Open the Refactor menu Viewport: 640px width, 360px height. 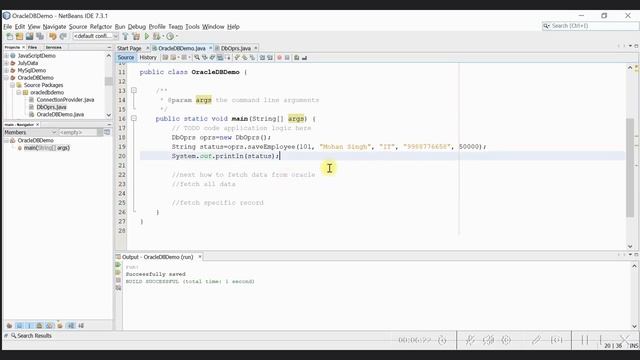coord(101,27)
